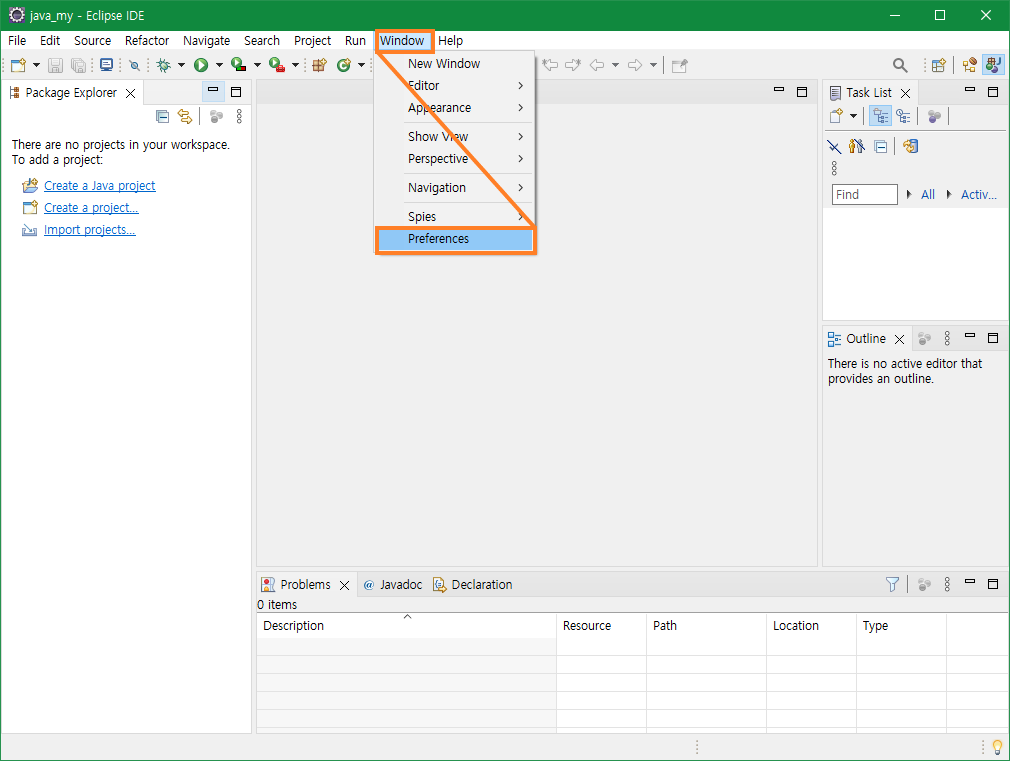The image size is (1010, 761).
Task: Open Task List view menu dots
Action: (834, 168)
